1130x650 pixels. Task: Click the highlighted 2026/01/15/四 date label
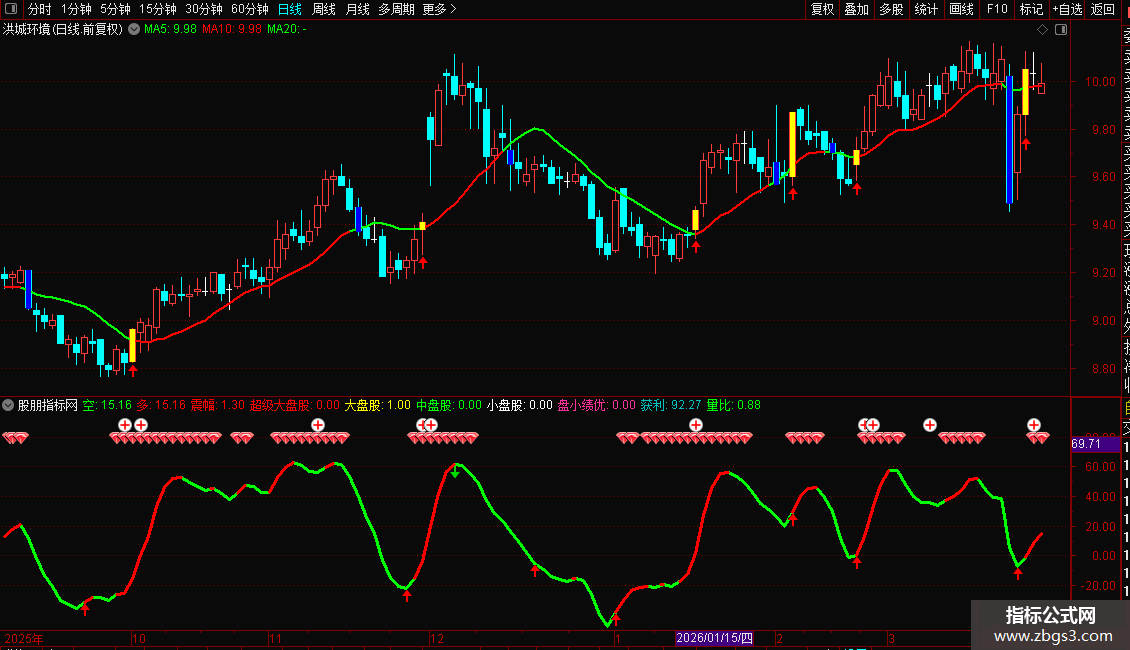tap(715, 638)
